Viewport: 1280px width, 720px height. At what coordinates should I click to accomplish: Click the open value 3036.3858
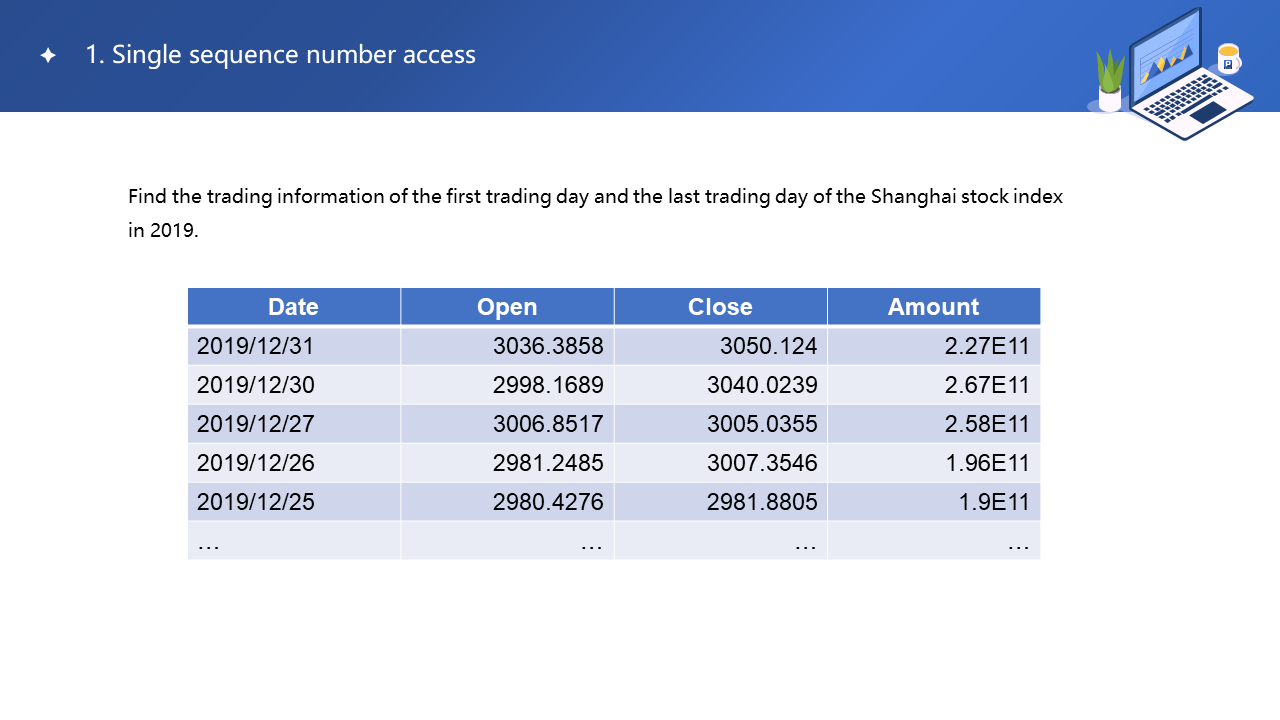point(548,346)
